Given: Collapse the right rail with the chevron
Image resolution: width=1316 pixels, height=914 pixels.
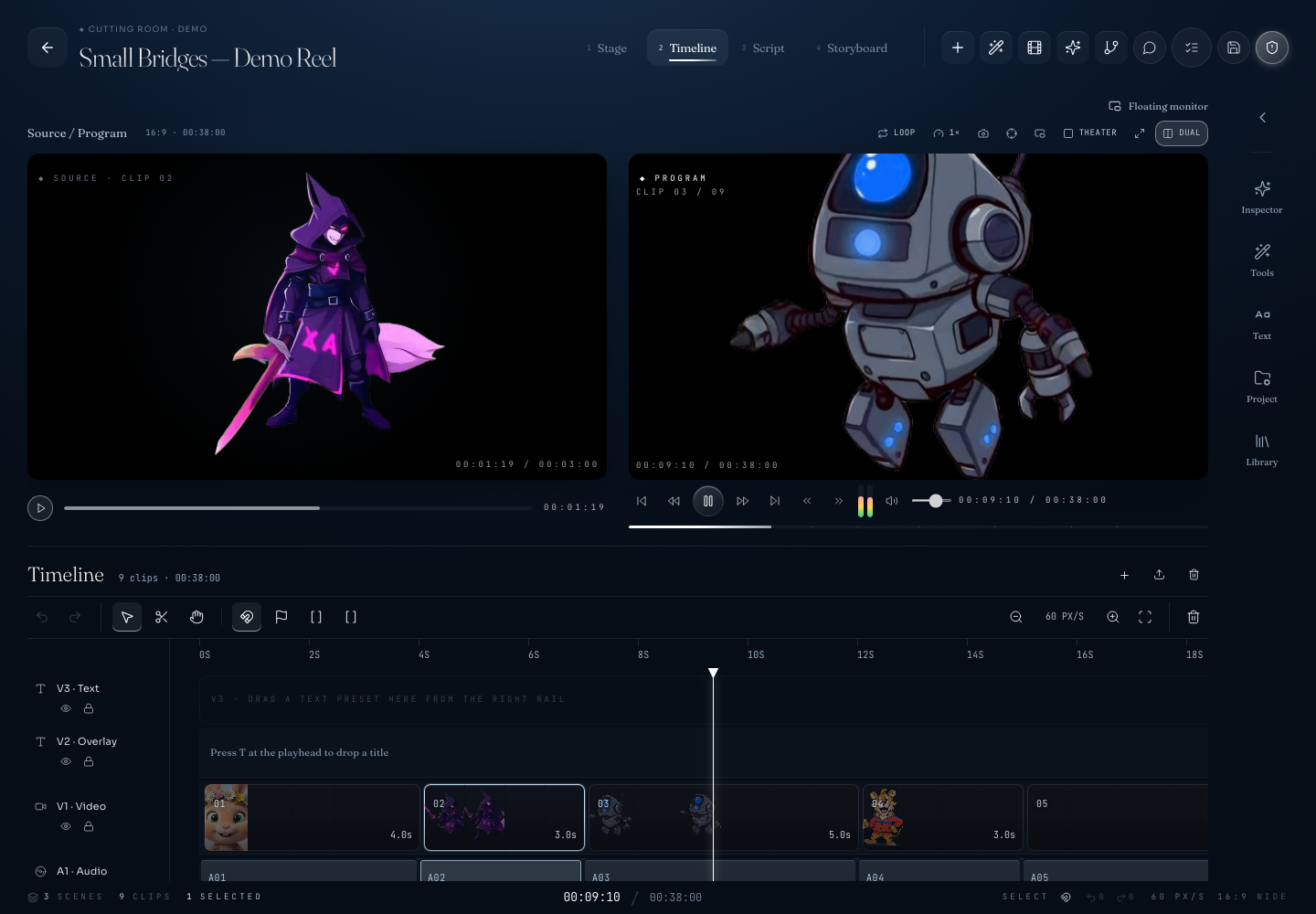Looking at the screenshot, I should click(x=1262, y=118).
